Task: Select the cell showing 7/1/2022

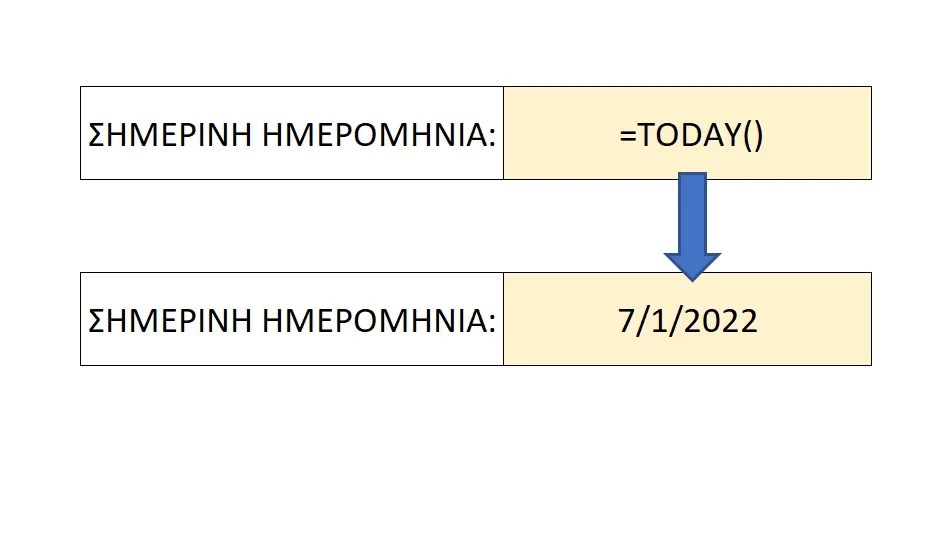Action: tap(687, 319)
